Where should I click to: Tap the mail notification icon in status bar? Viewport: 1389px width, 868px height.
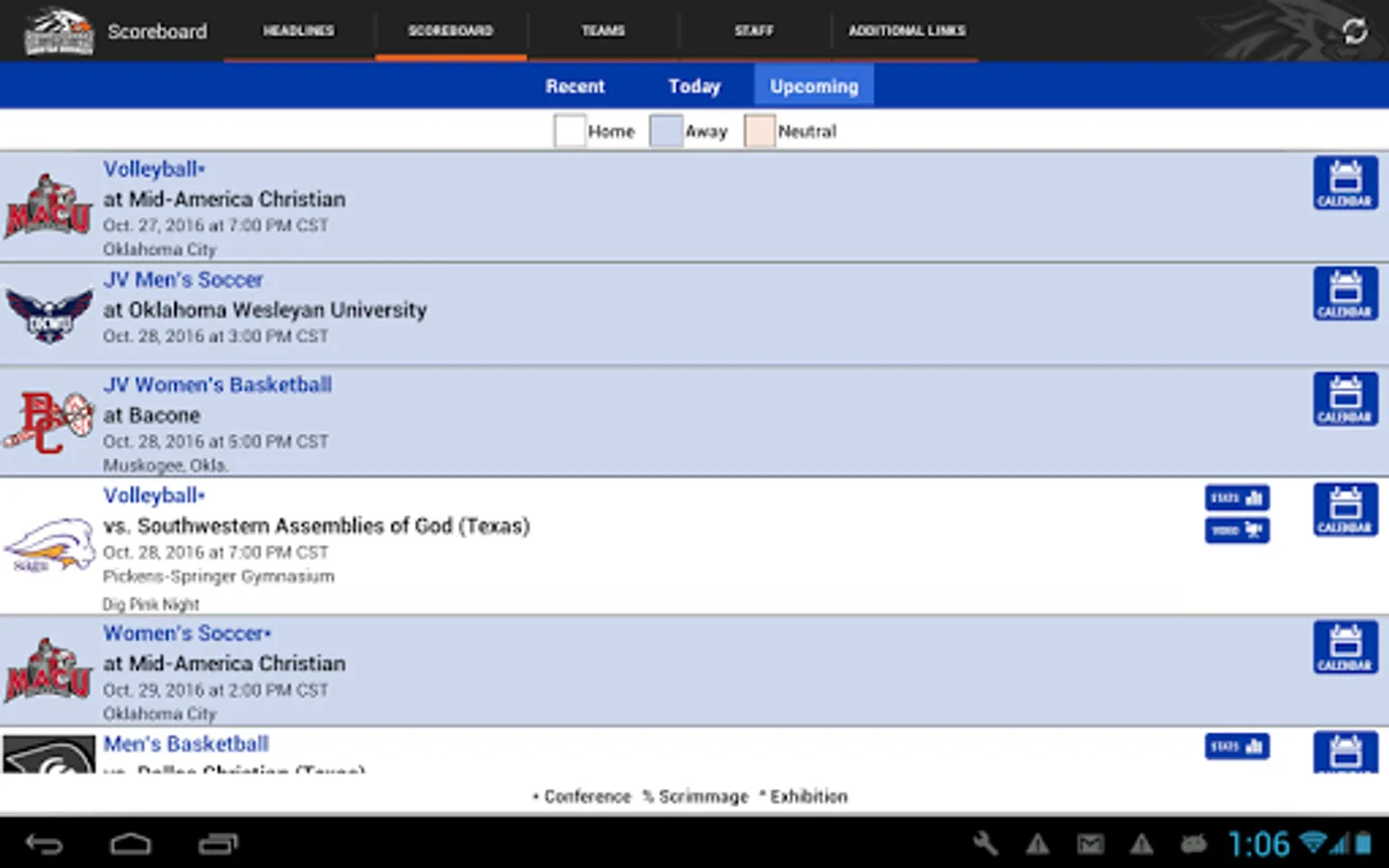pos(1091,845)
